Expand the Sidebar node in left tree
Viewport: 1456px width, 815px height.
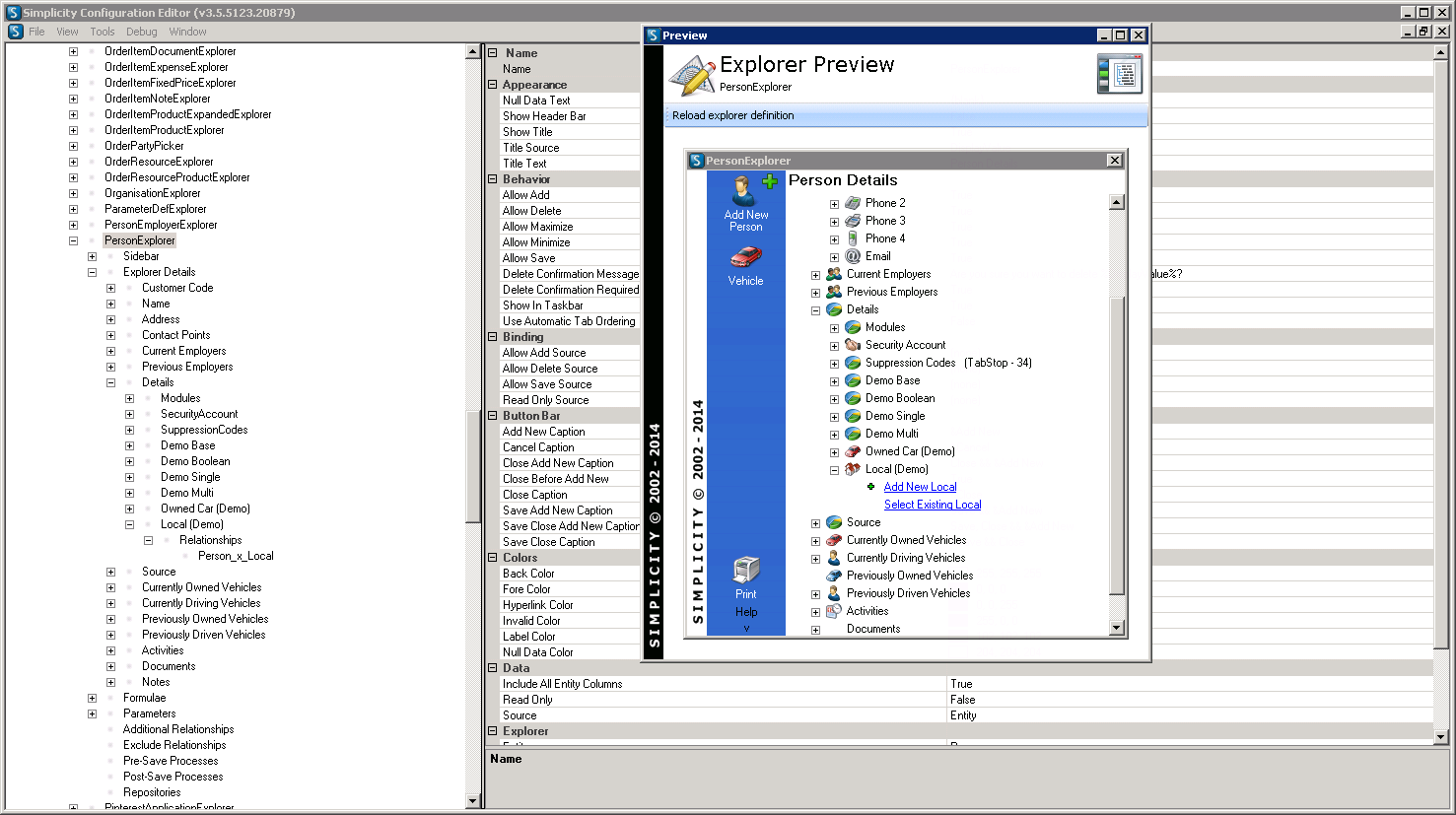pos(92,256)
